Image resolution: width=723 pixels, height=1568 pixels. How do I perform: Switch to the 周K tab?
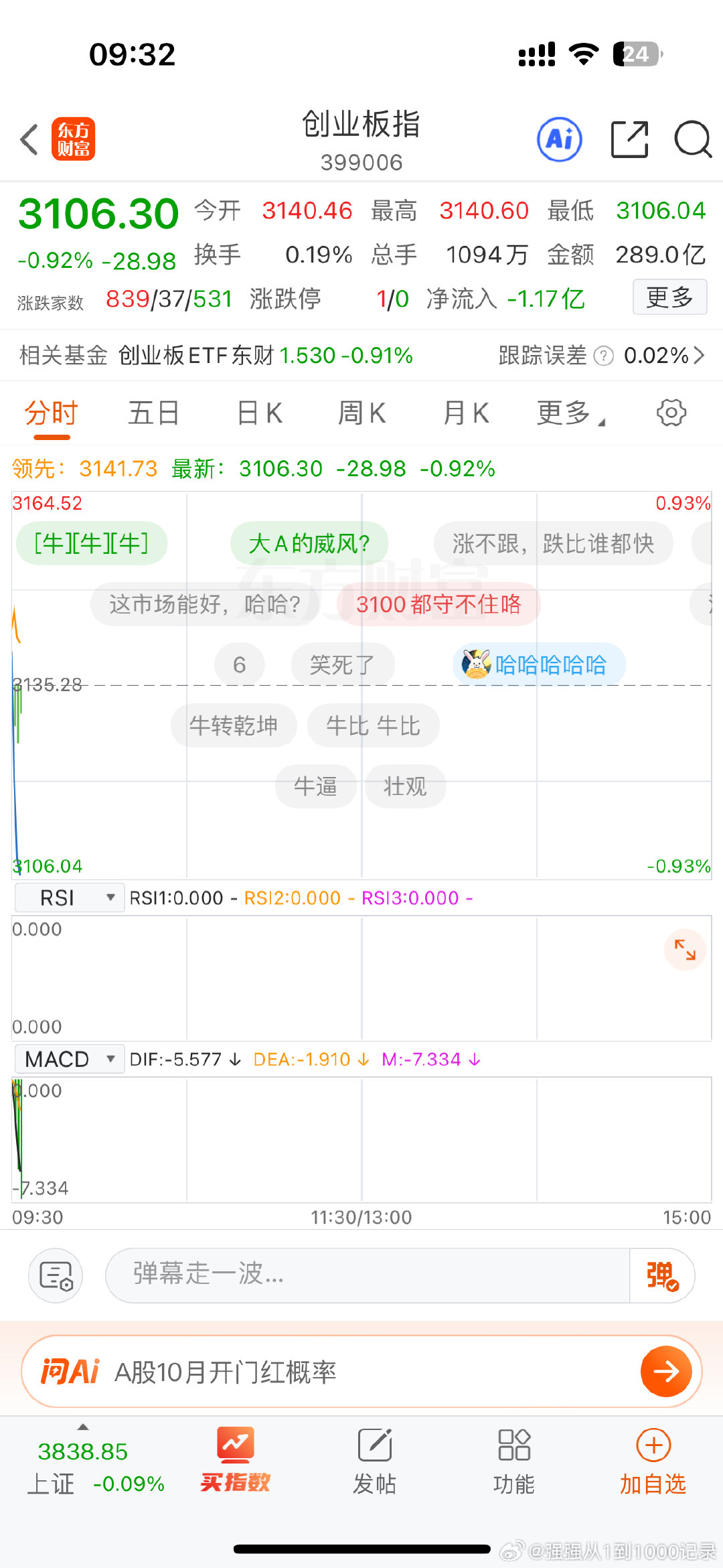point(362,413)
